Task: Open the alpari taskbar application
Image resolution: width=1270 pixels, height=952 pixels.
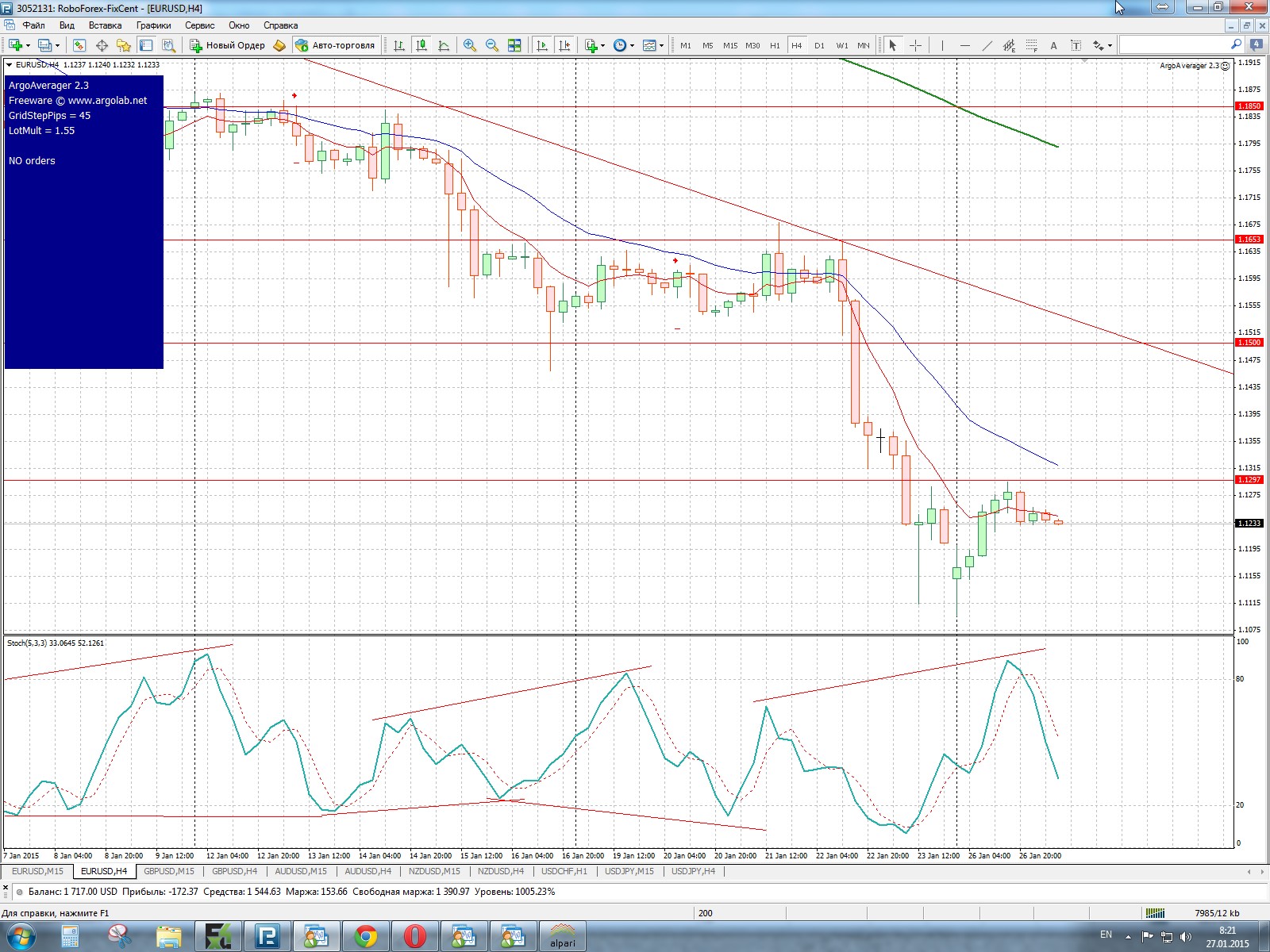Action: [563, 936]
